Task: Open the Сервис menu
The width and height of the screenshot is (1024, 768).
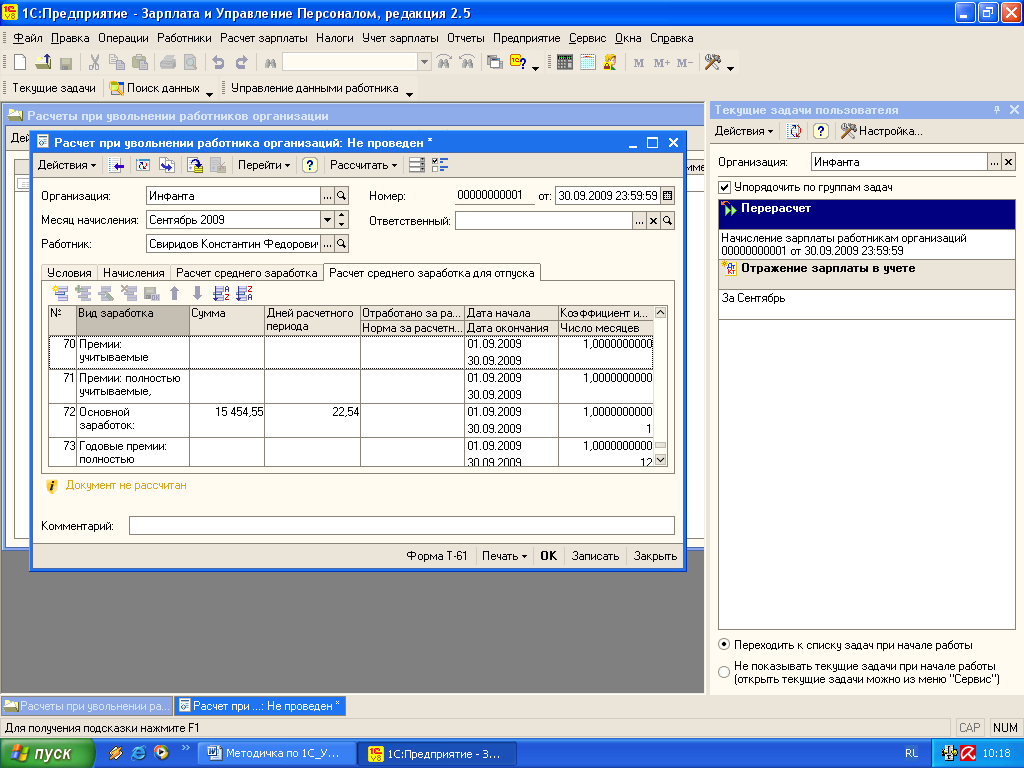Action: (587, 38)
